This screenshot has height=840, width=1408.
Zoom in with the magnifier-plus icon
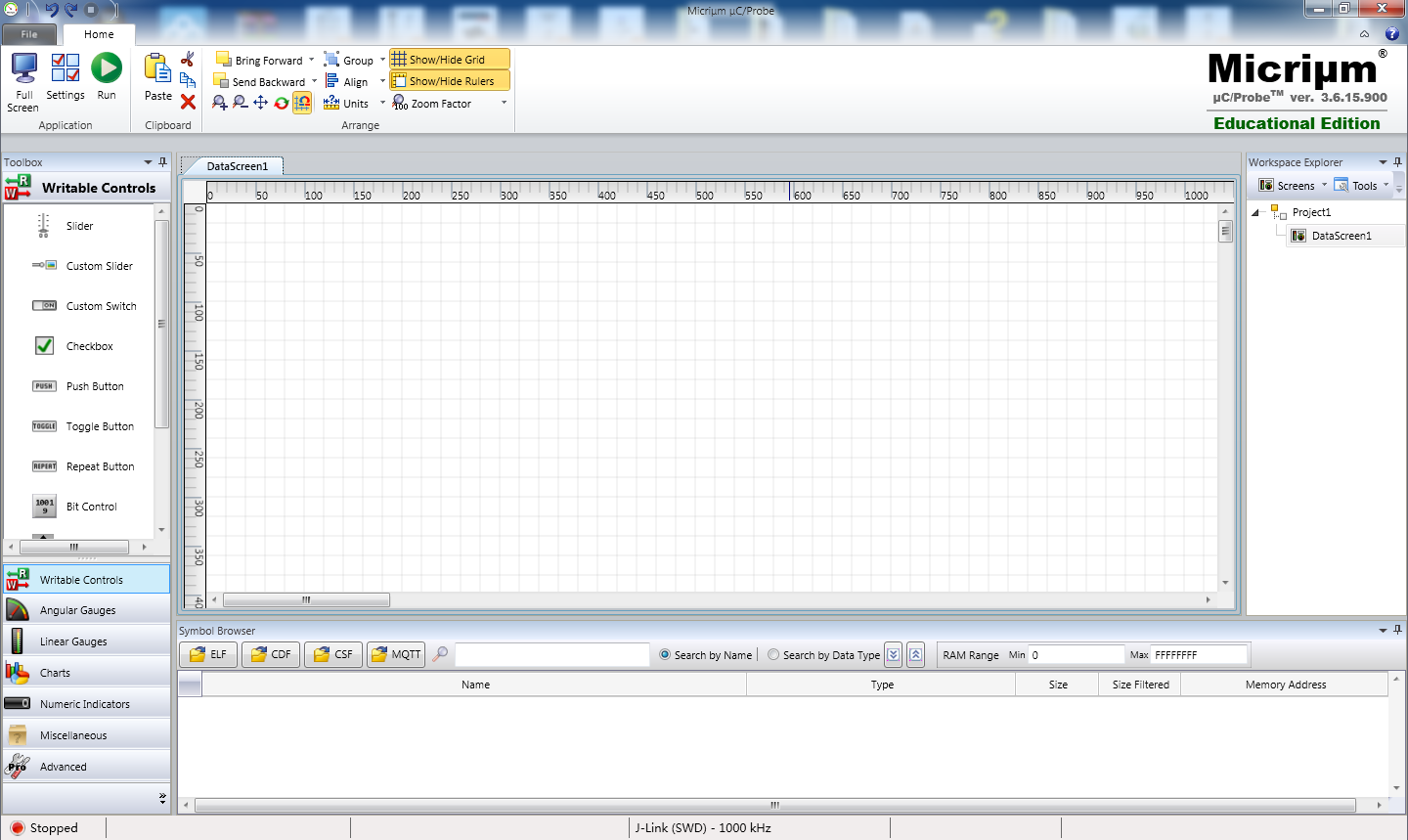point(219,103)
